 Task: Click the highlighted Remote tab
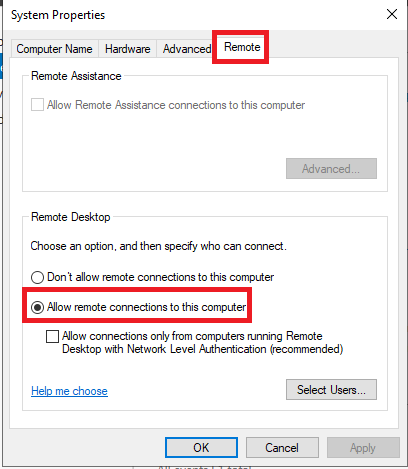(x=242, y=47)
